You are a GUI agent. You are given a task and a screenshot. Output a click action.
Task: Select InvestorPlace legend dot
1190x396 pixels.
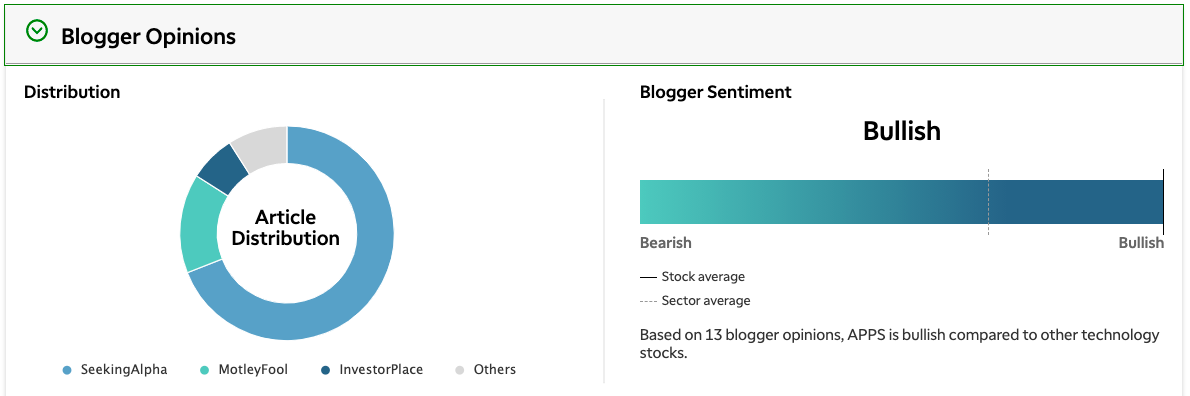(326, 370)
